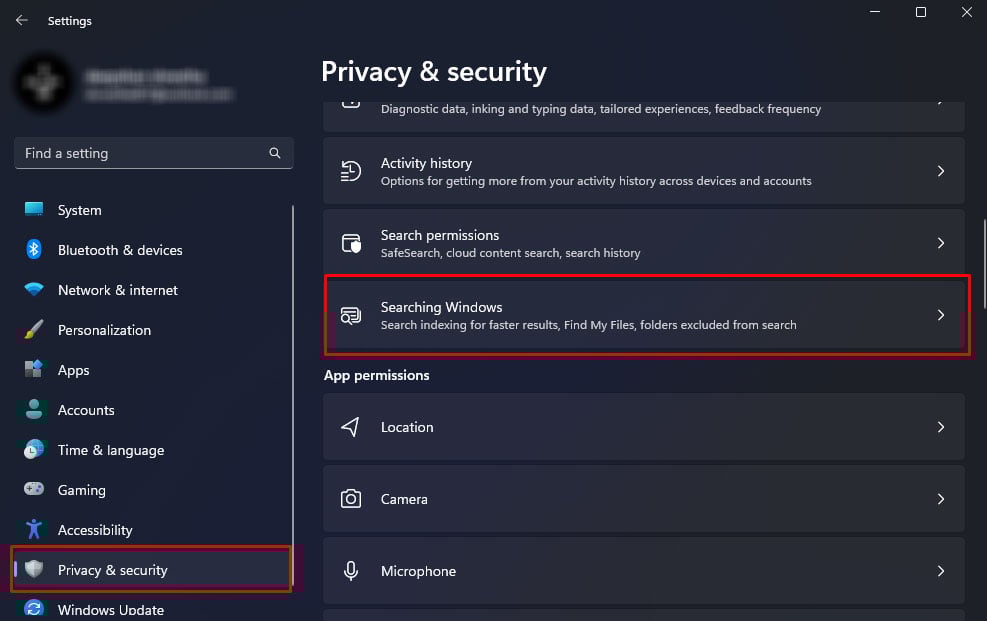
Task: Select Time & language in sidebar
Action: pos(110,450)
